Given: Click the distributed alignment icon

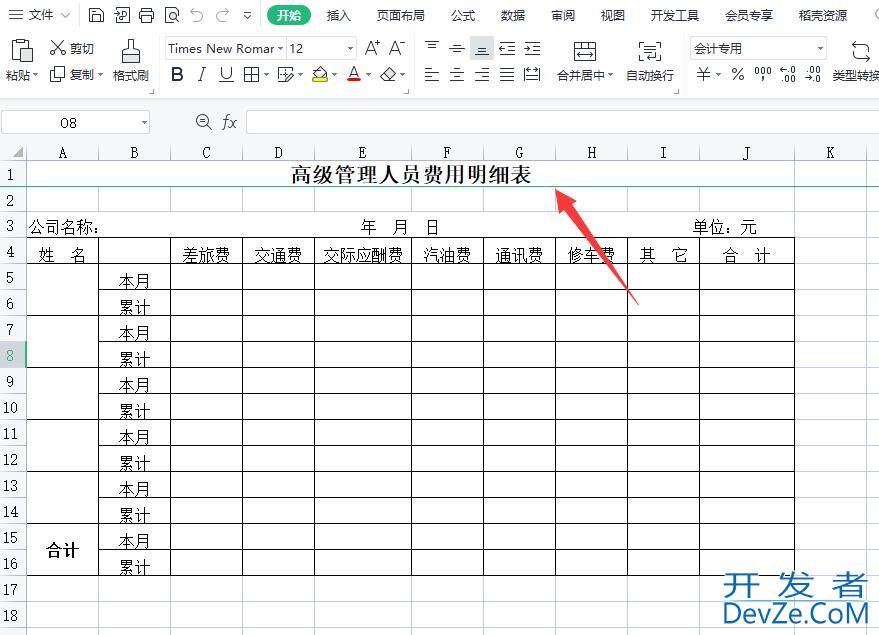Looking at the screenshot, I should click(x=532, y=74).
